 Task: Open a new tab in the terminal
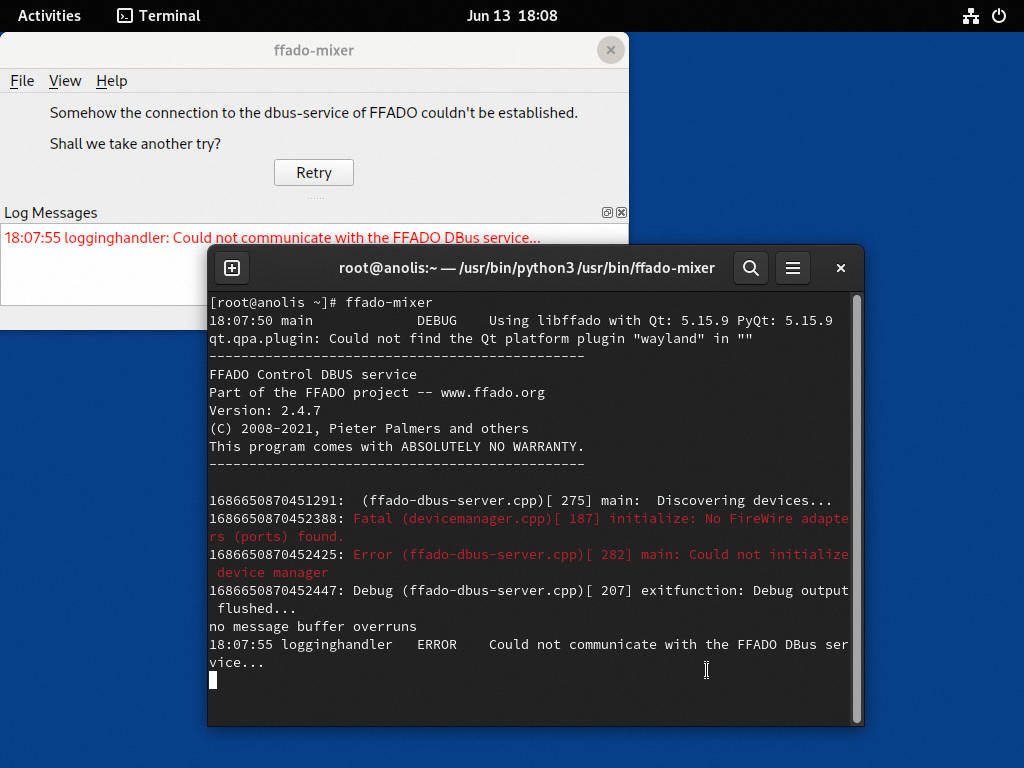click(232, 268)
